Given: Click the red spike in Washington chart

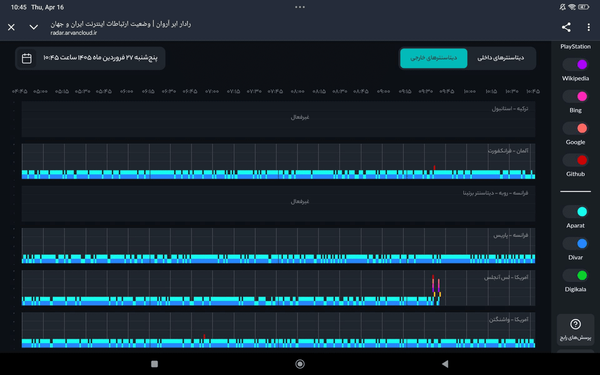Looking at the screenshot, I should tap(204, 336).
